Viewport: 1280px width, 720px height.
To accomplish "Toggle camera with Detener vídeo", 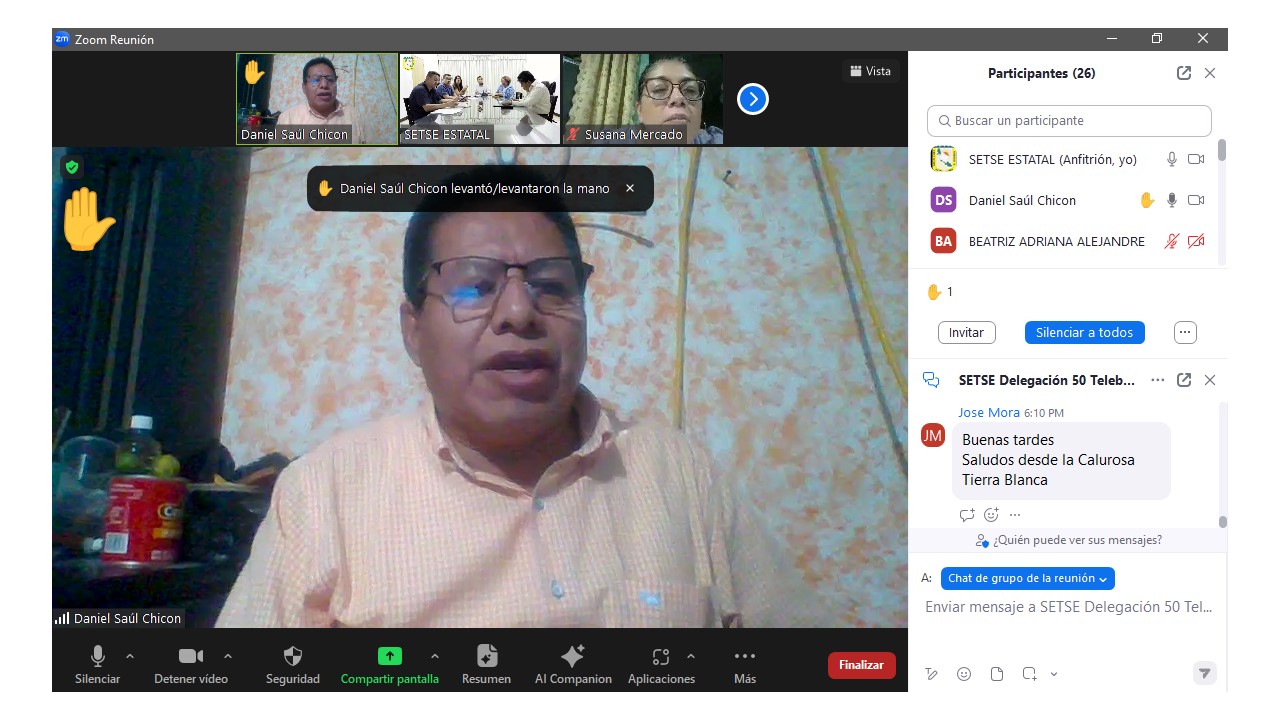I will (190, 657).
